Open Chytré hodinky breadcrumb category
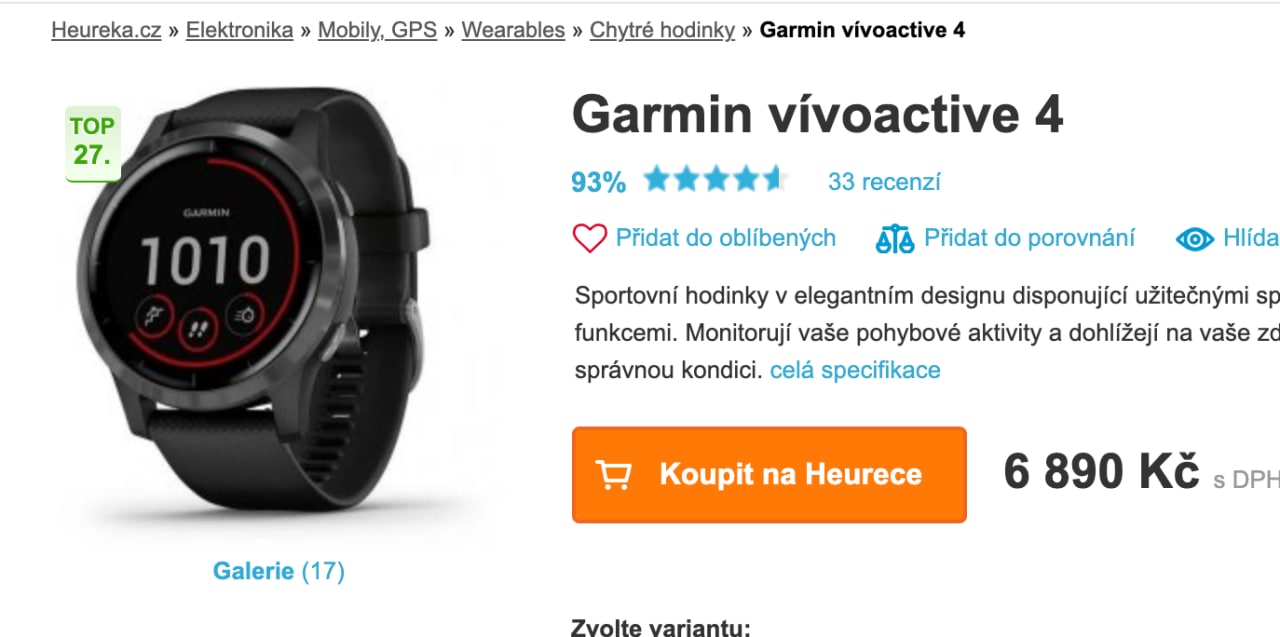 (x=662, y=30)
